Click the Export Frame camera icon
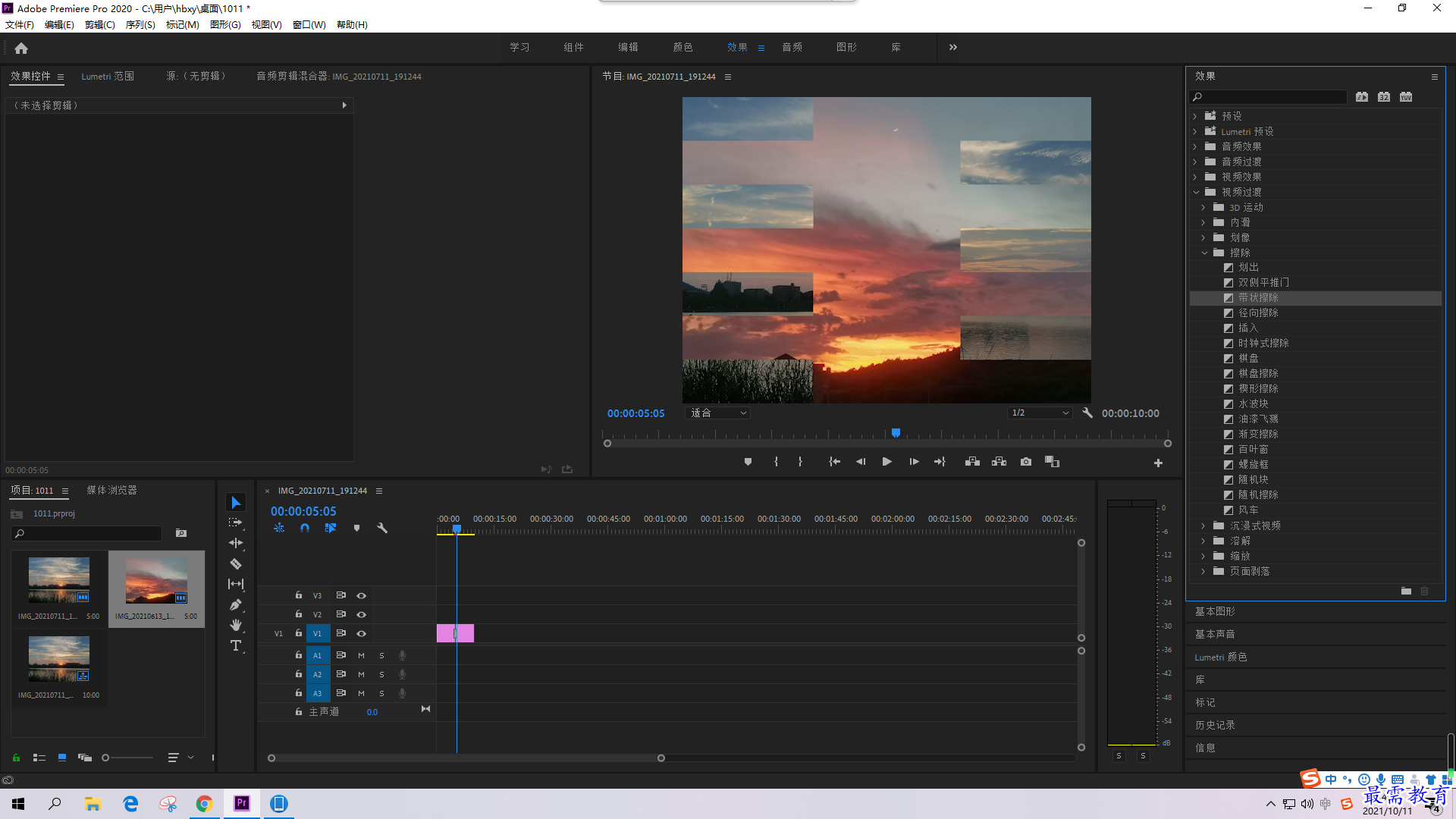This screenshot has height=819, width=1456. tap(1026, 462)
